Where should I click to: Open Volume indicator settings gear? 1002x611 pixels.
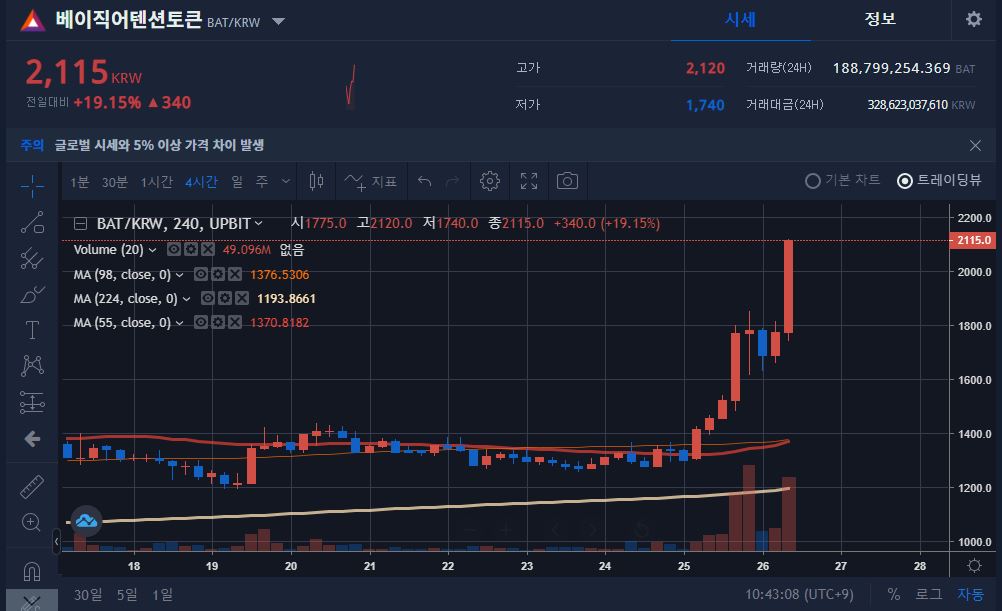pyautogui.click(x=190, y=249)
